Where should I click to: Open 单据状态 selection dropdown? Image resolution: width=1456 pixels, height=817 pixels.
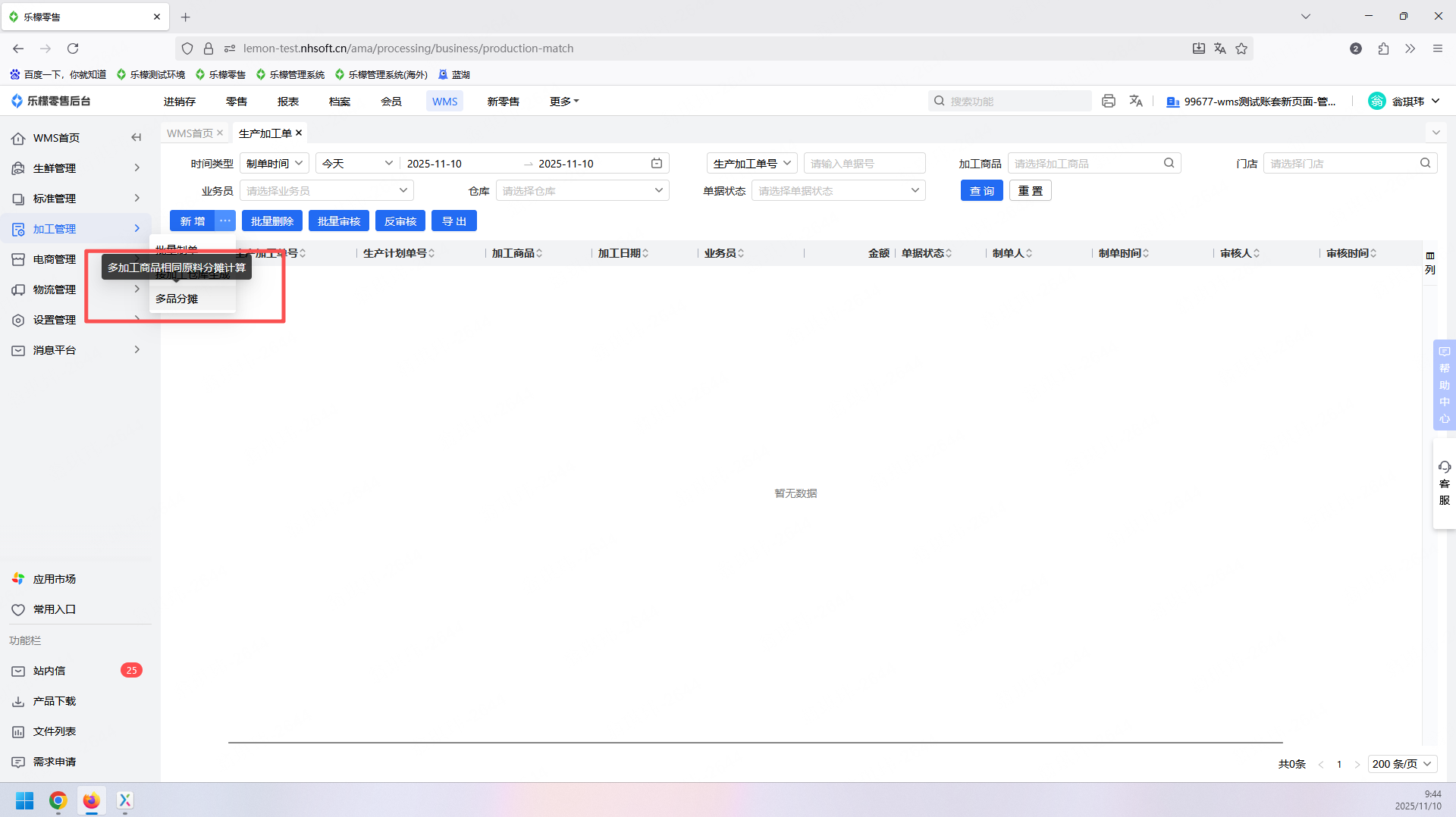839,190
